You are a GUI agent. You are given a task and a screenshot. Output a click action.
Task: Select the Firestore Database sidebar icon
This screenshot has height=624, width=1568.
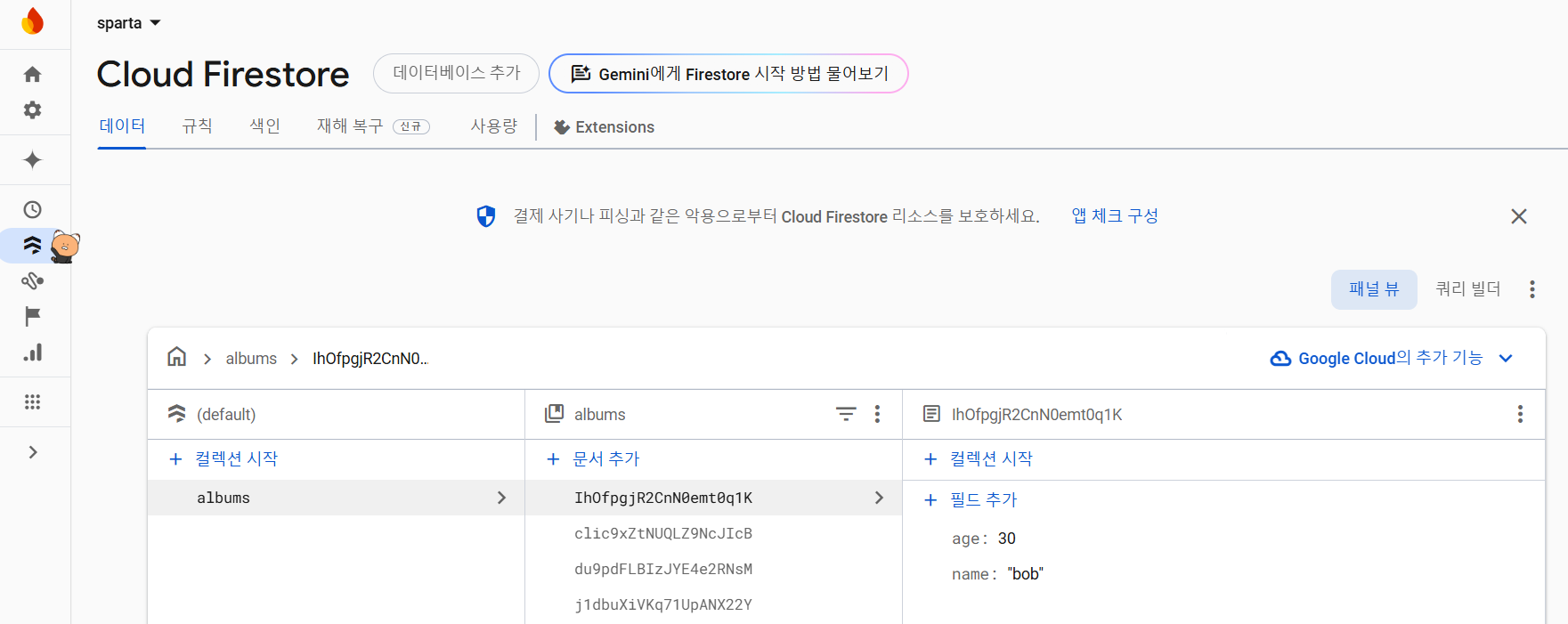(33, 245)
